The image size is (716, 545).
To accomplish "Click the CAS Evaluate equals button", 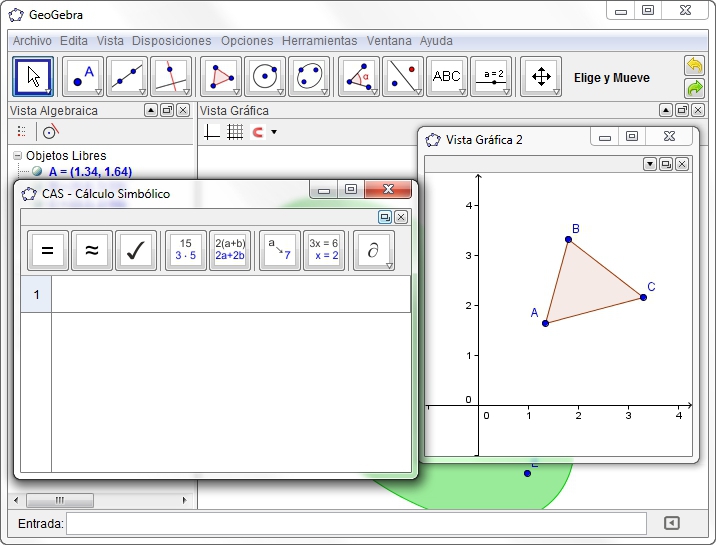I will point(48,251).
